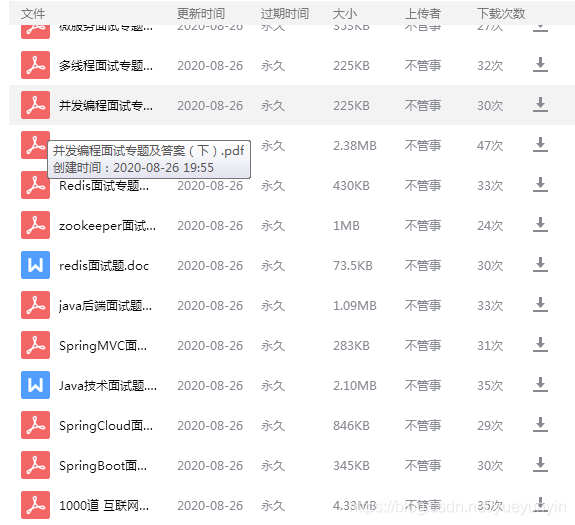Click PDF icon of 多线程面试专题

coord(35,65)
